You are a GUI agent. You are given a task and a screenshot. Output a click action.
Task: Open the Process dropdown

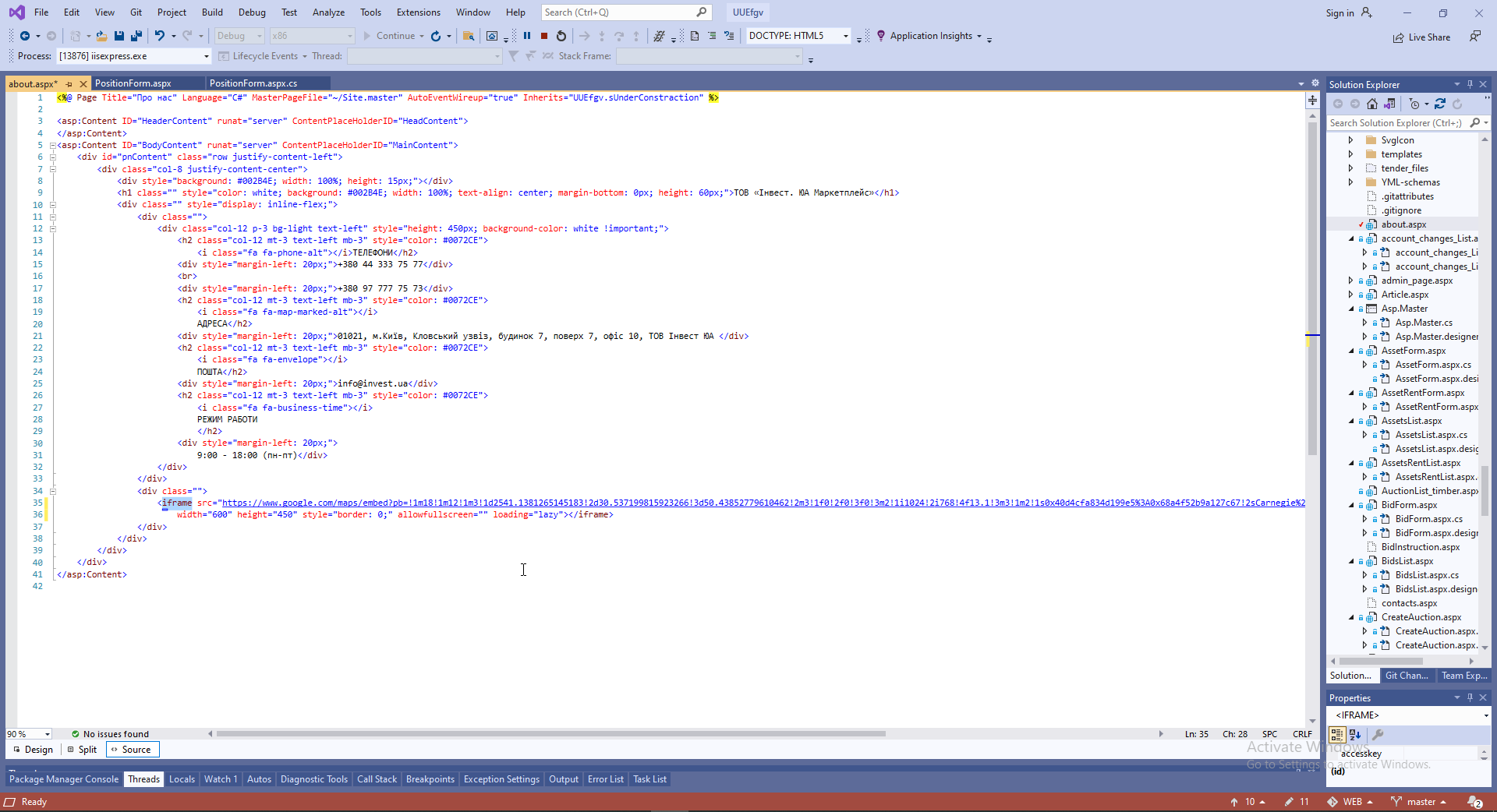tap(207, 56)
